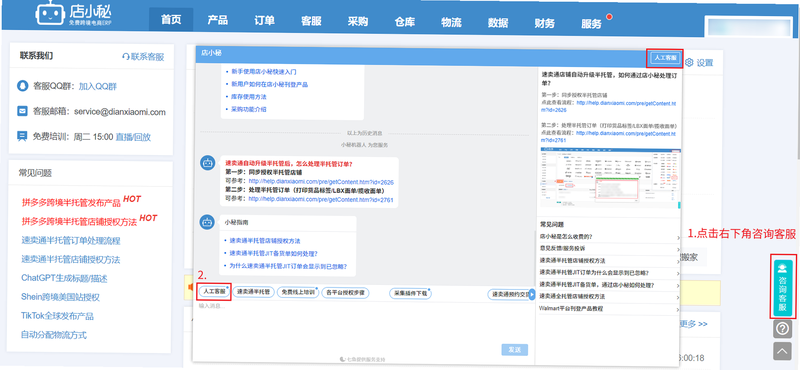
Task: Click 各平台授权步骤 quick reply chip
Action: point(345,293)
